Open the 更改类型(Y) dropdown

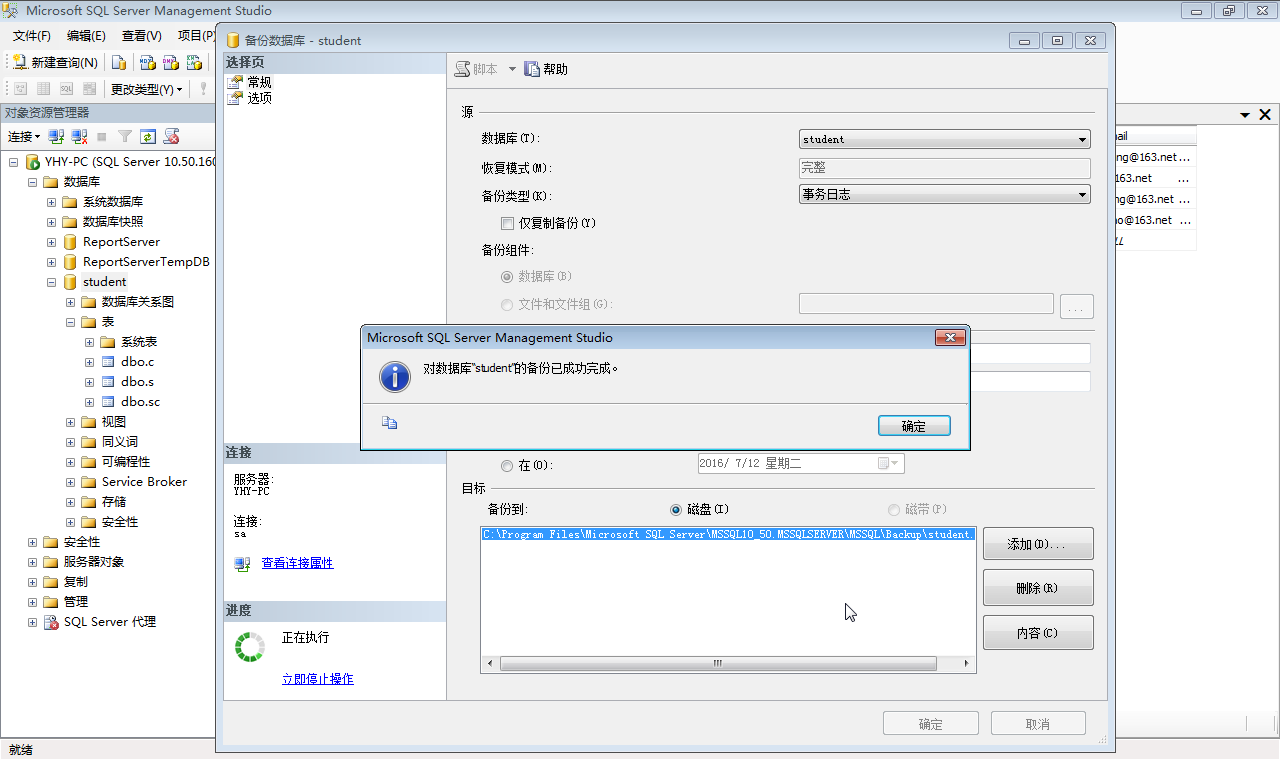point(146,89)
